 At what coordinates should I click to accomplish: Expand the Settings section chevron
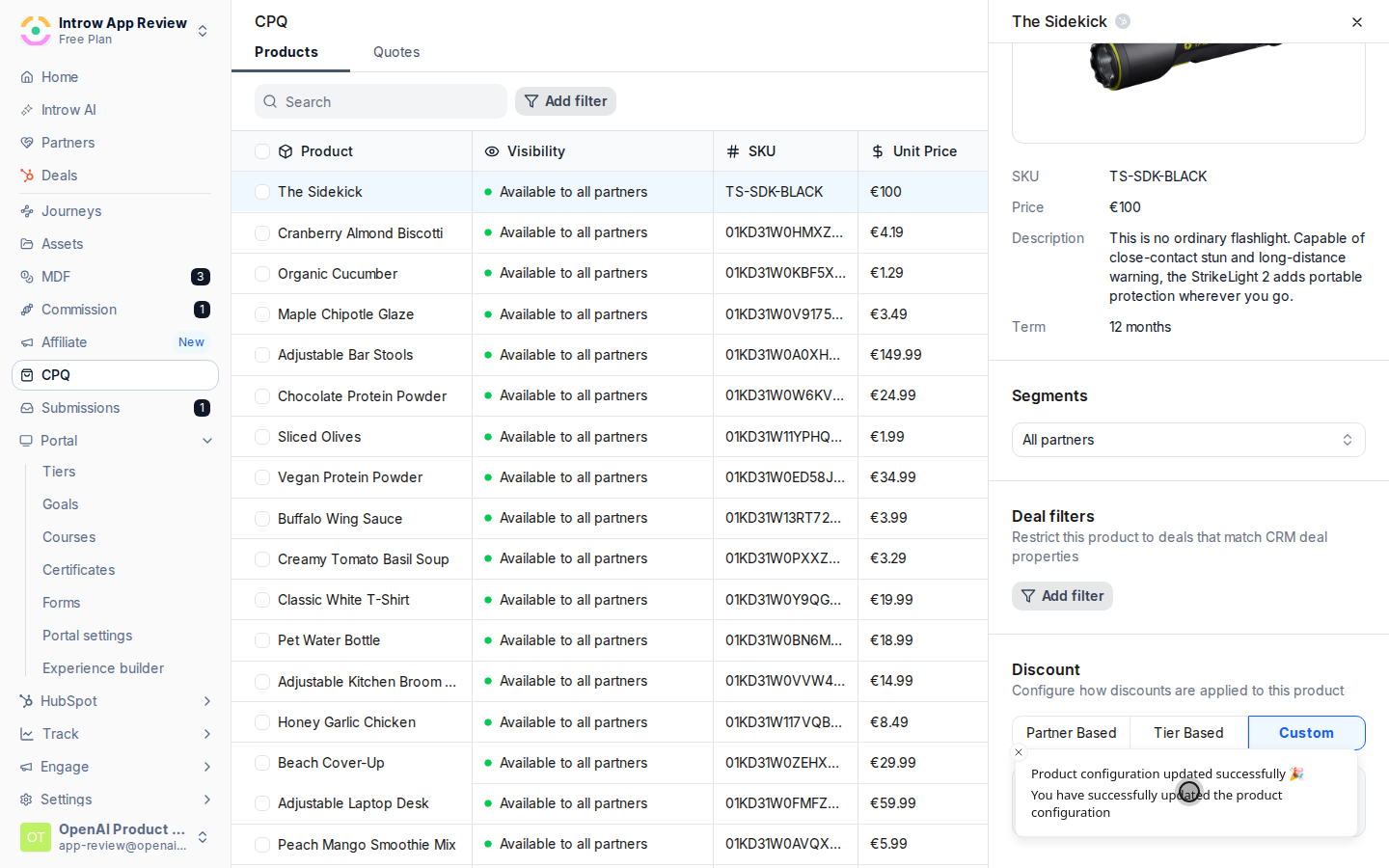tap(207, 800)
